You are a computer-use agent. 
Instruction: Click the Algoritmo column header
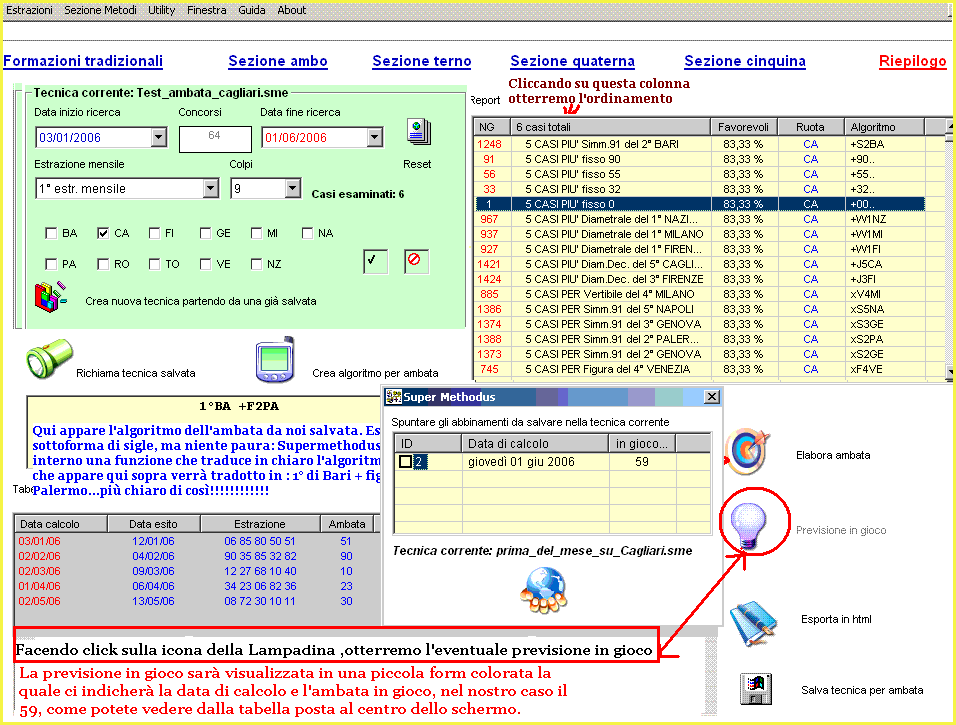(x=885, y=127)
